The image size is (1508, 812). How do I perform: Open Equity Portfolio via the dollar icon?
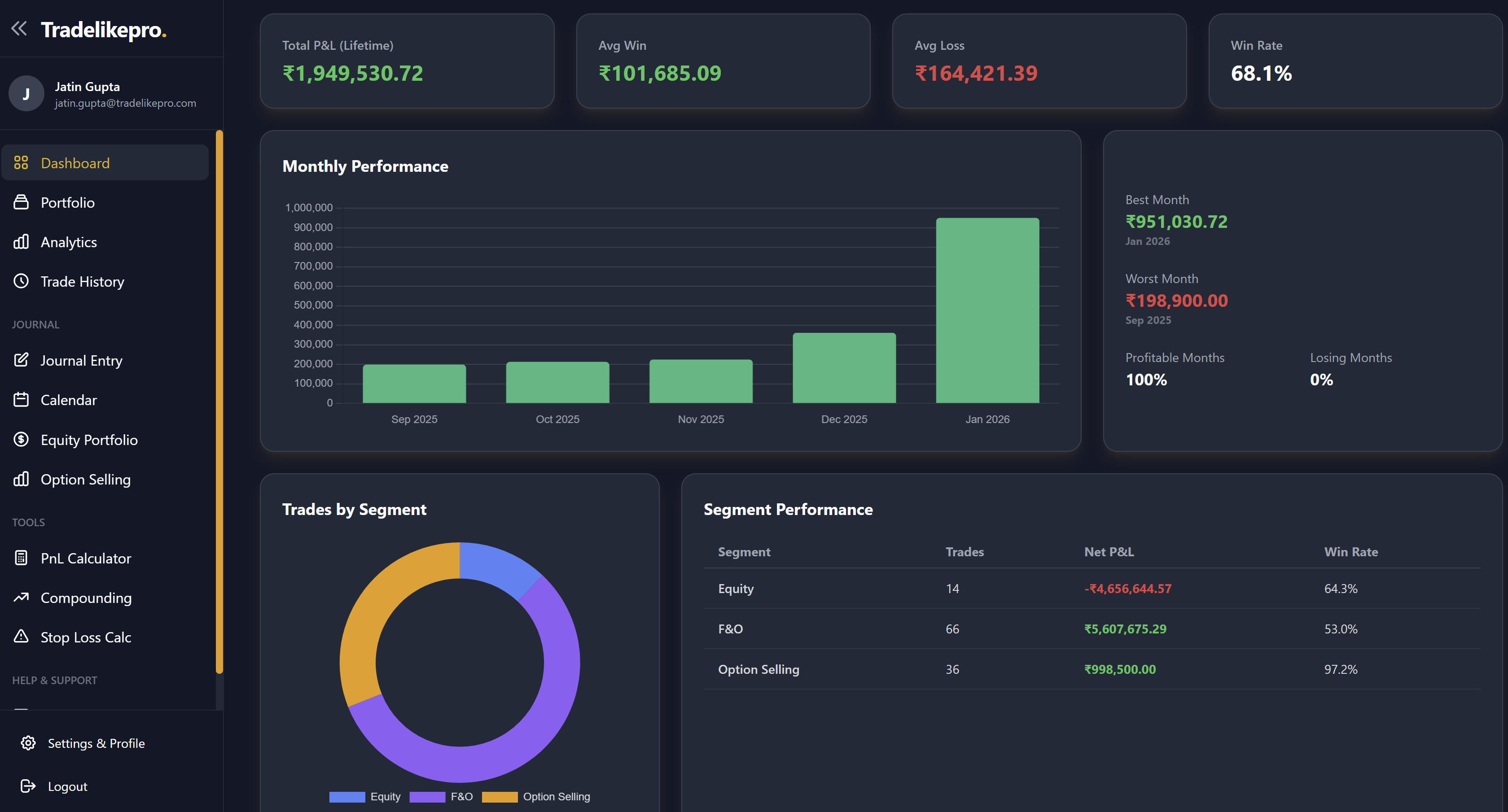click(21, 439)
